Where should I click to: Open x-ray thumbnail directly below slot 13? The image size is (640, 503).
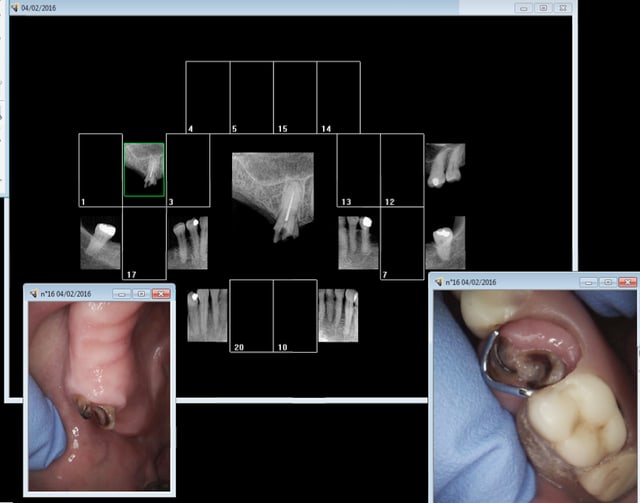click(x=357, y=243)
